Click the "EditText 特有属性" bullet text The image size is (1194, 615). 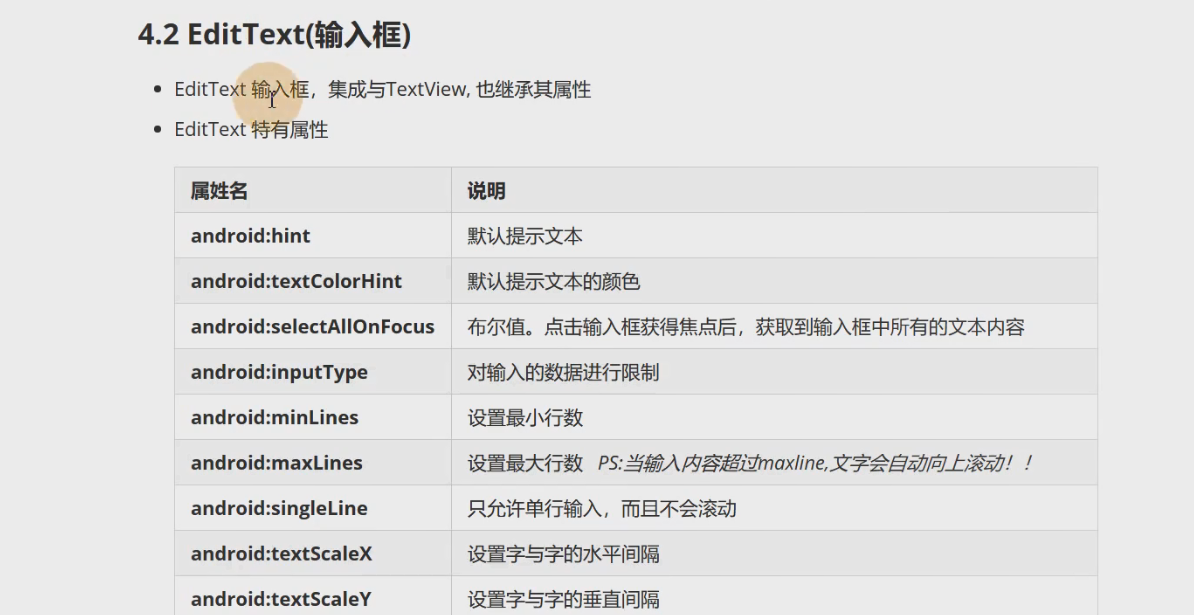point(251,130)
